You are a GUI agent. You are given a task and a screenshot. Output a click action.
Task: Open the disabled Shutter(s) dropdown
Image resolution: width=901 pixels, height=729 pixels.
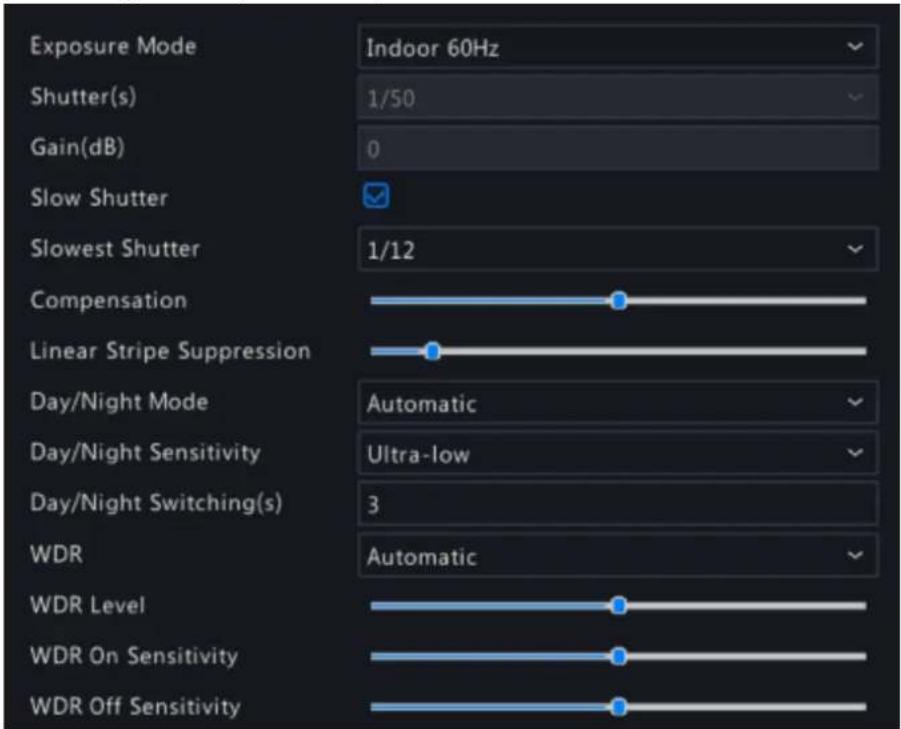618,97
